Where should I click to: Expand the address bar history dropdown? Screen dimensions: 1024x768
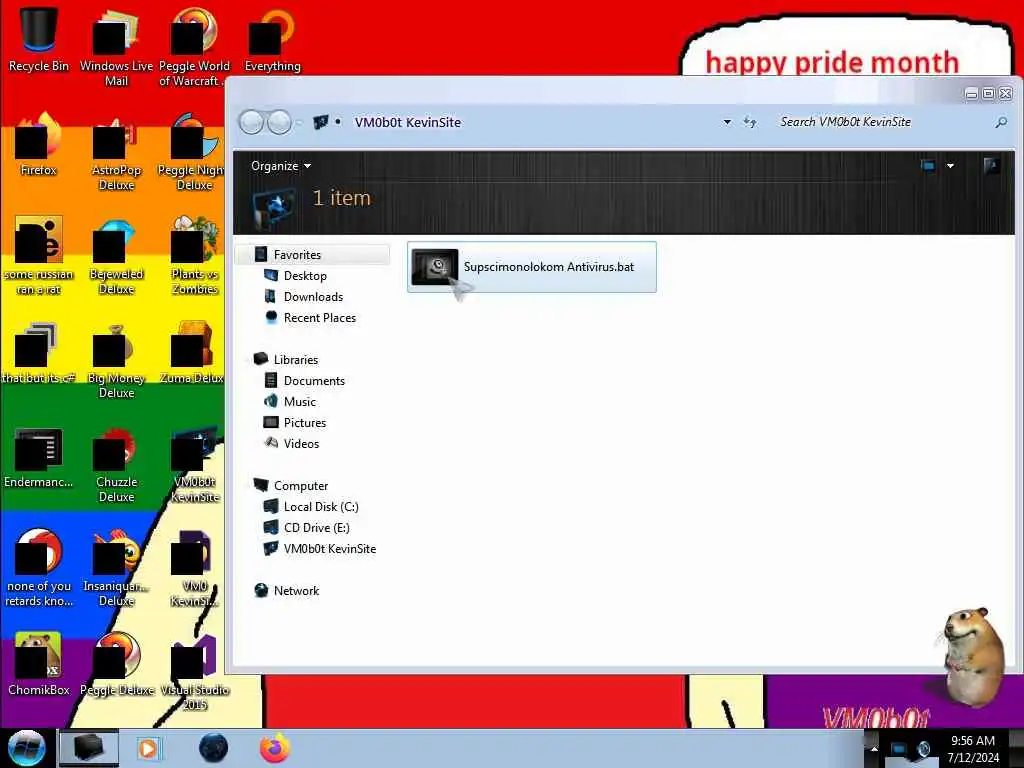click(727, 122)
